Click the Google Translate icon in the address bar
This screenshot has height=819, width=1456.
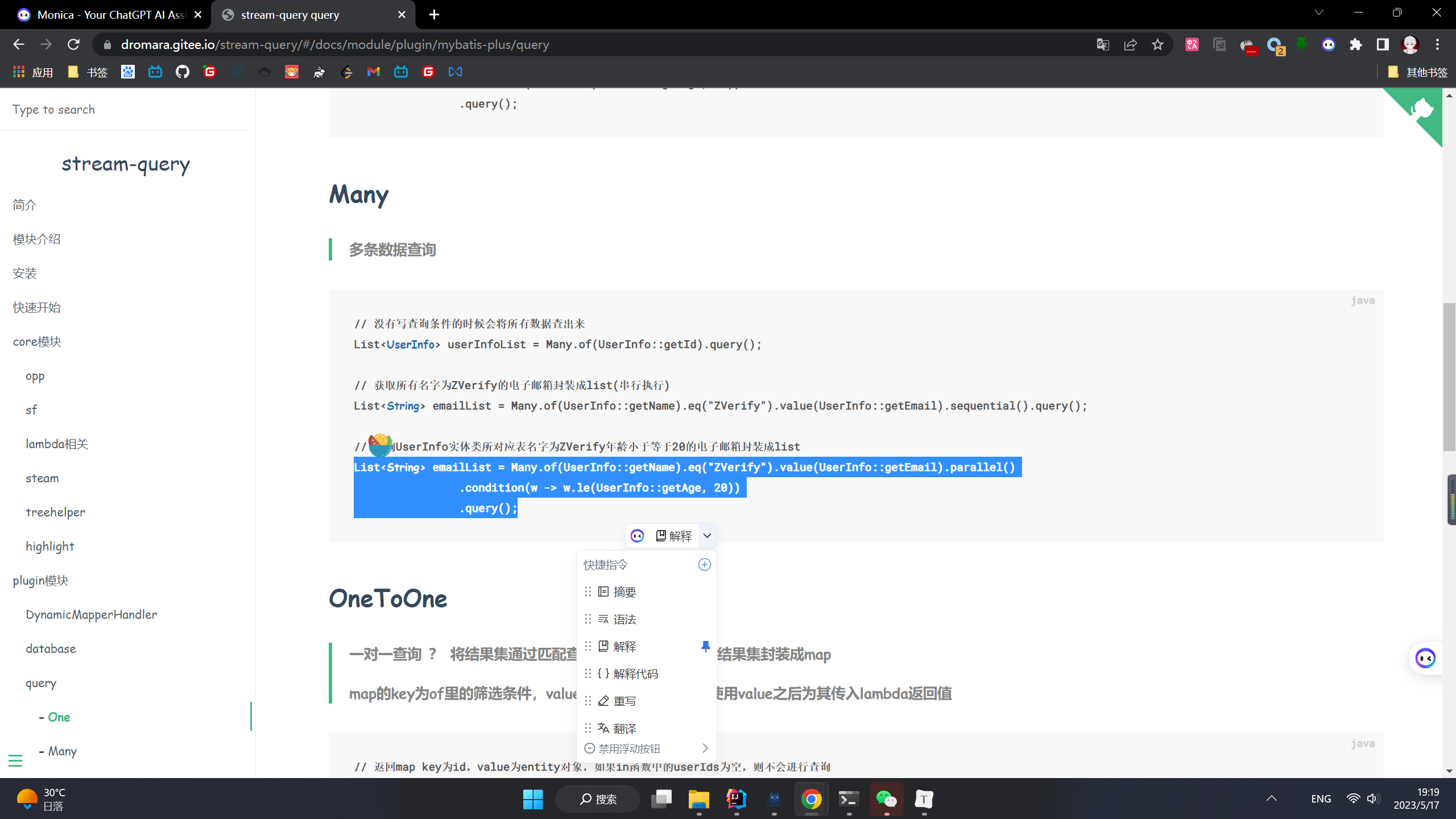[x=1103, y=44]
